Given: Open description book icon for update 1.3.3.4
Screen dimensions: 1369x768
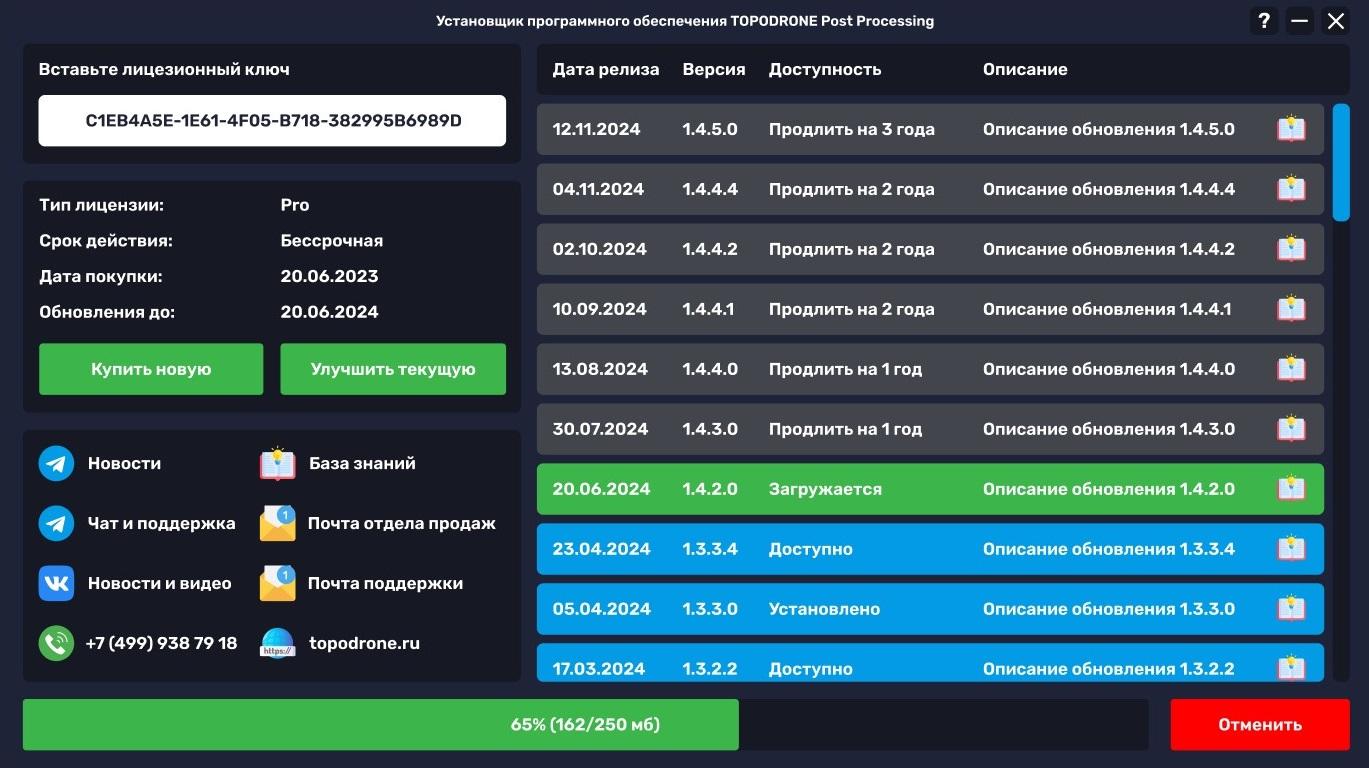Looking at the screenshot, I should (1291, 549).
